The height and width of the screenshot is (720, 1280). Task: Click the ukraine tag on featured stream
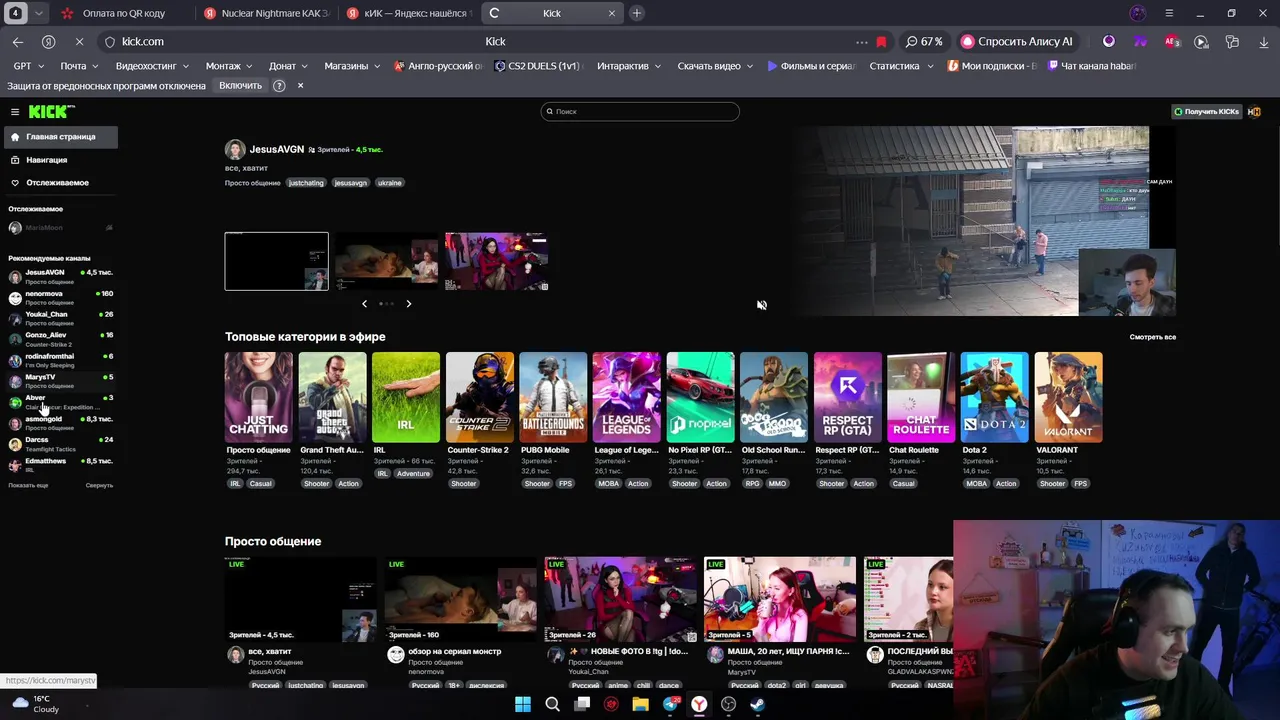pyautogui.click(x=390, y=183)
